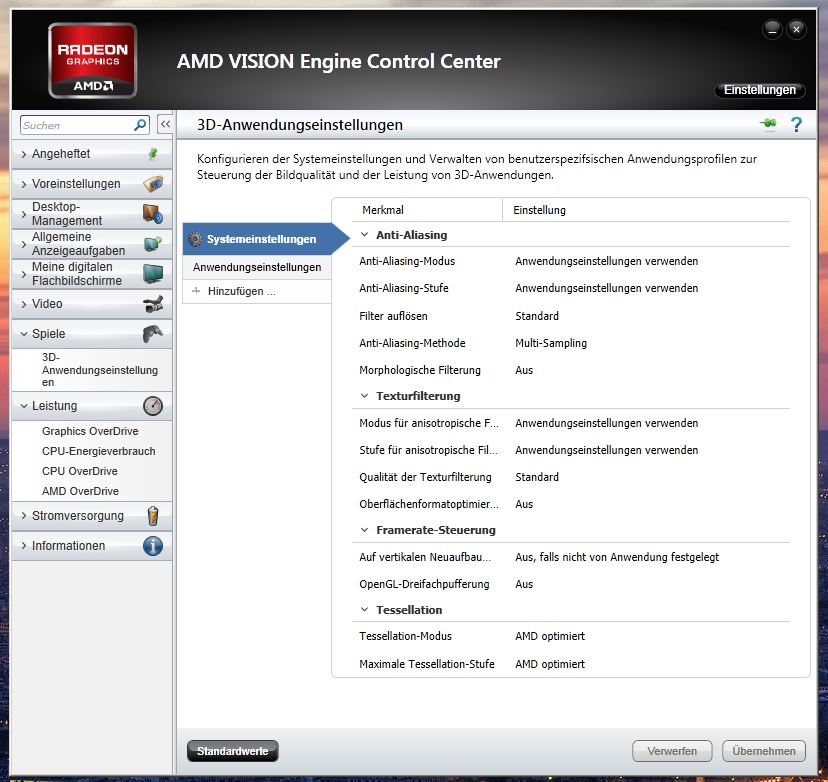Open Graphics OverDrive page
Viewport: 828px width, 782px height.
click(x=90, y=431)
